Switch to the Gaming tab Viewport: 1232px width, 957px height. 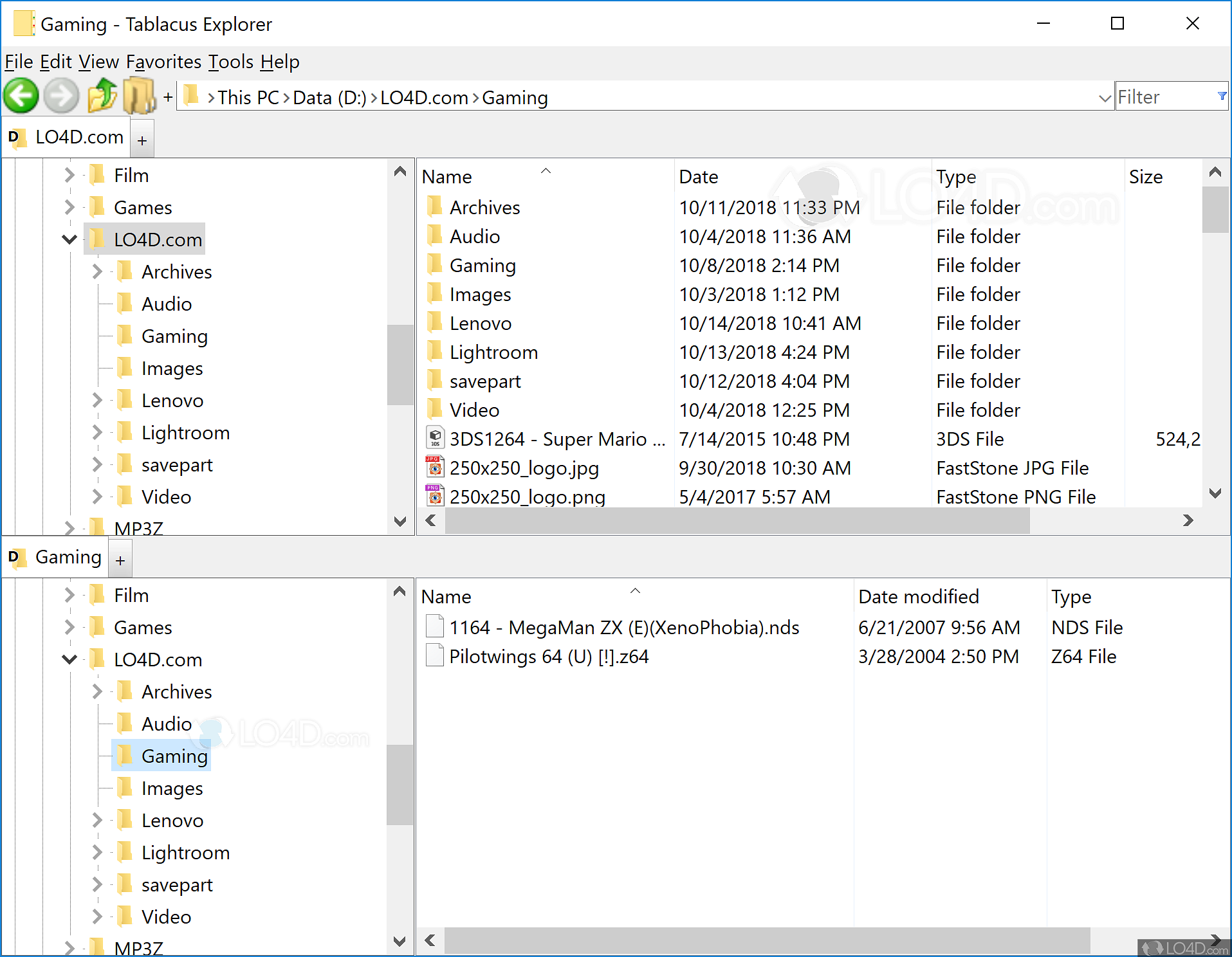coord(68,557)
